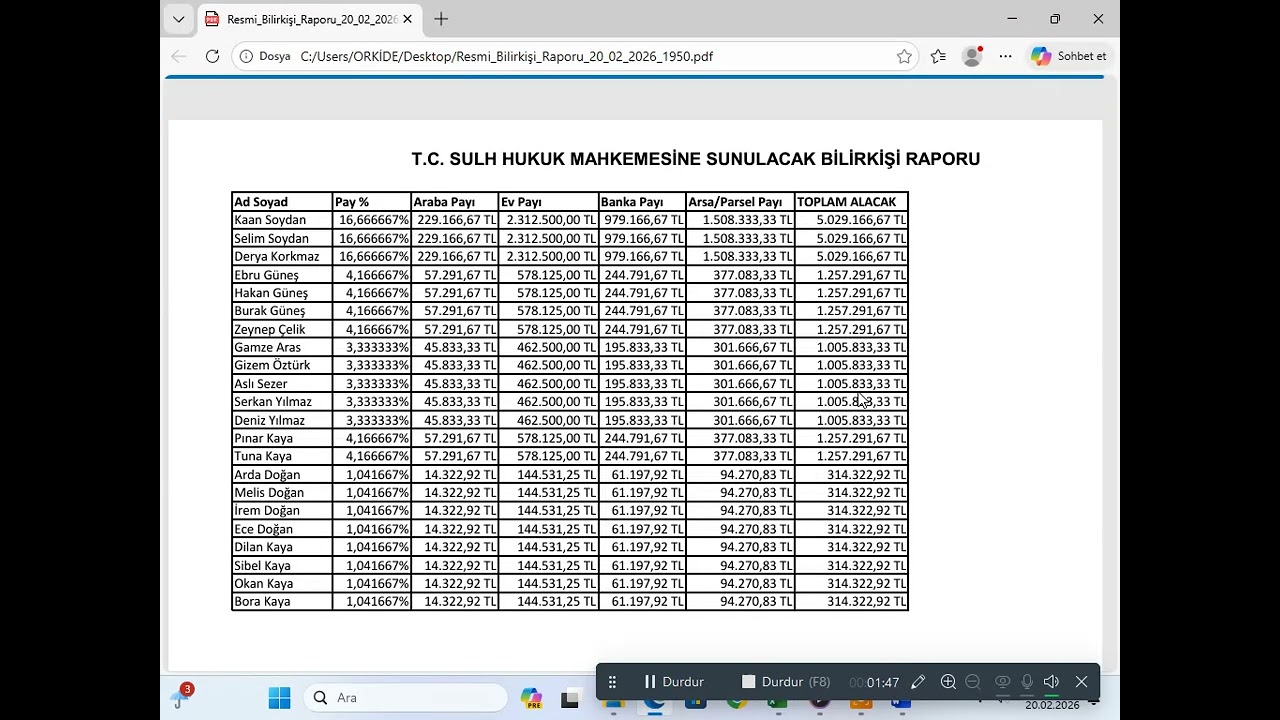The height and width of the screenshot is (720, 1280).
Task: Select the name Gizem Öztürk
Action: [272, 366]
